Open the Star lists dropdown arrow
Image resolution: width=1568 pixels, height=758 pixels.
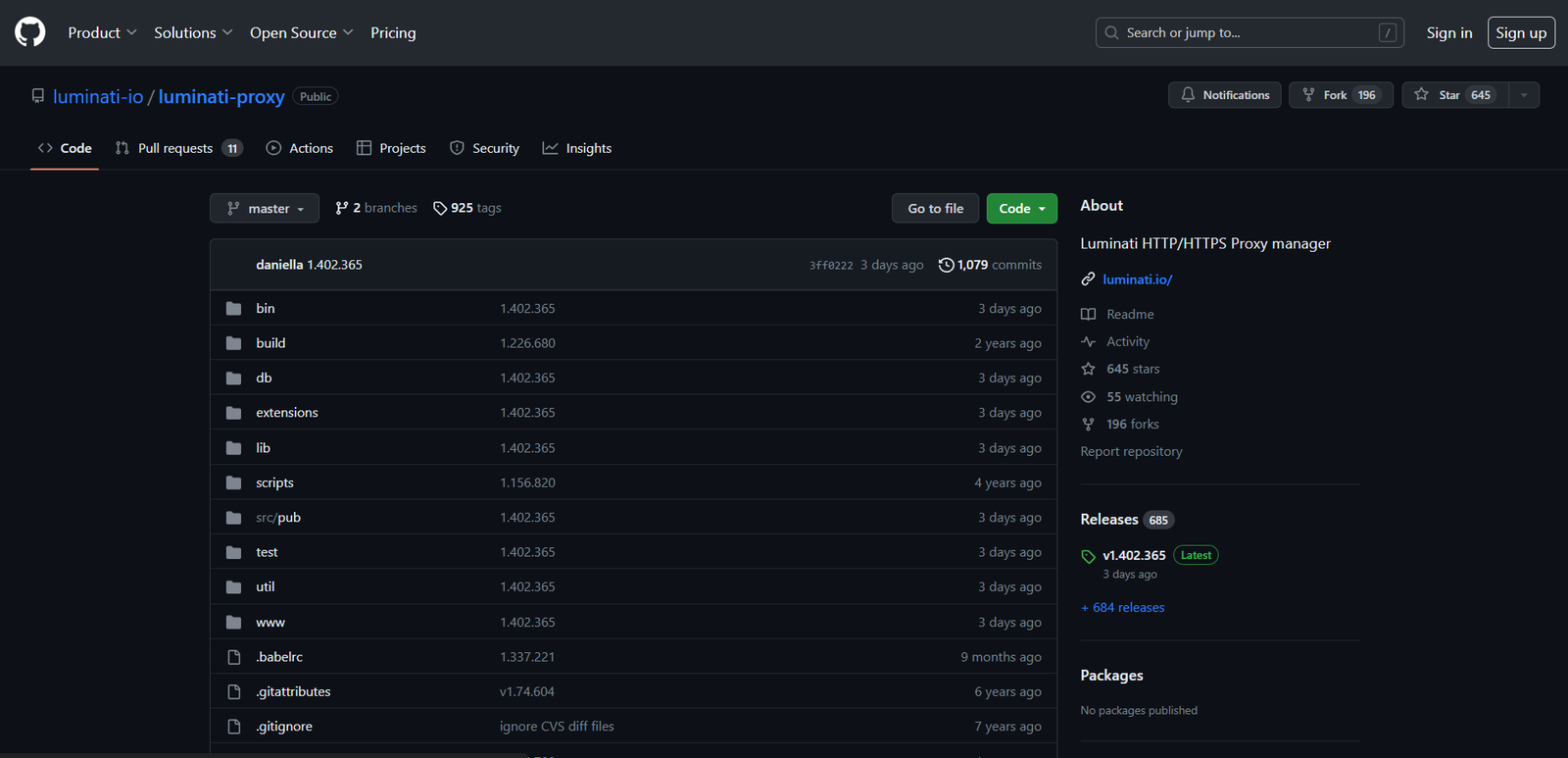[1524, 95]
